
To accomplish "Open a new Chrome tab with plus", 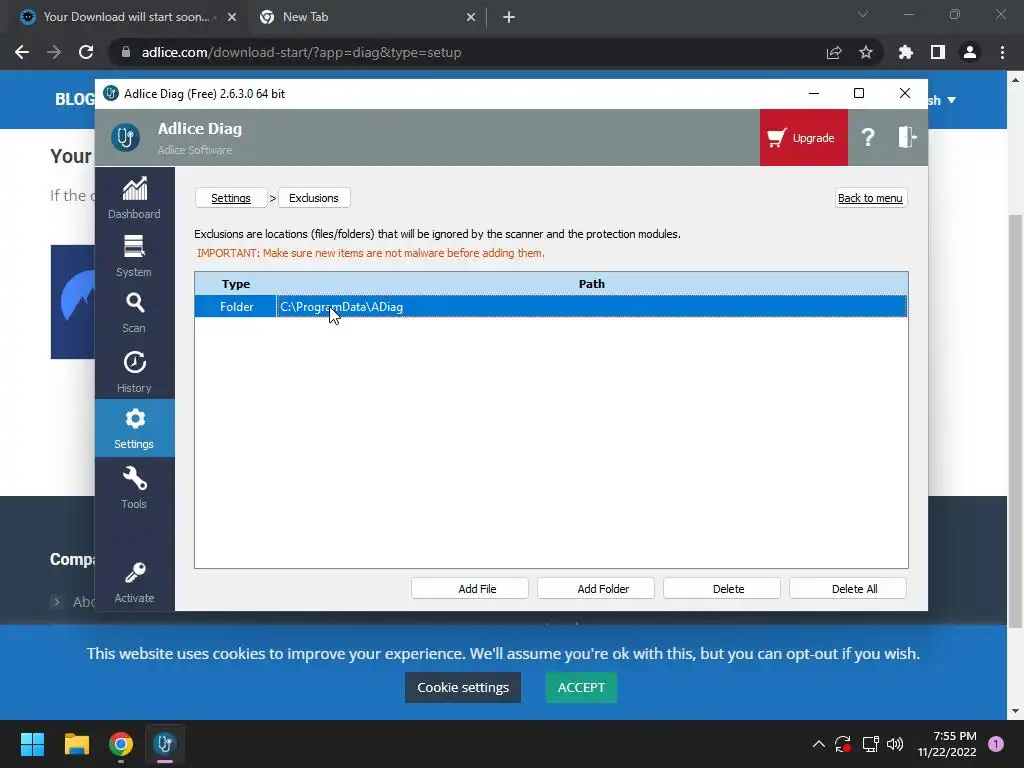I will (x=509, y=17).
